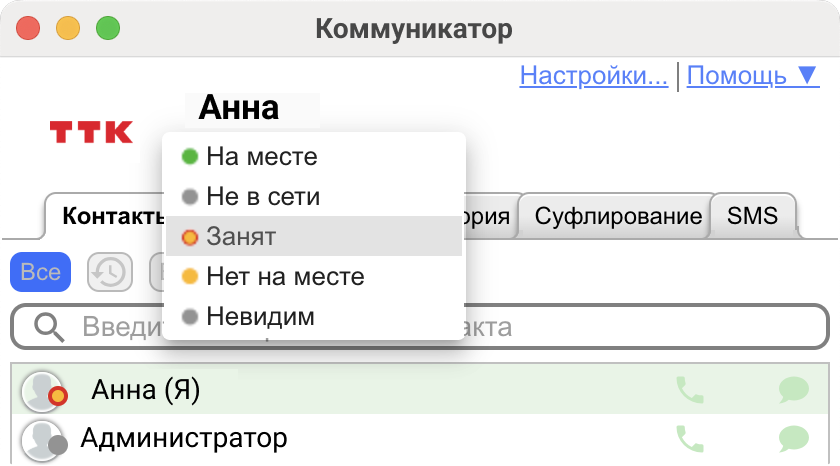Set status to Не в сети
840x466 pixels.
point(263,196)
